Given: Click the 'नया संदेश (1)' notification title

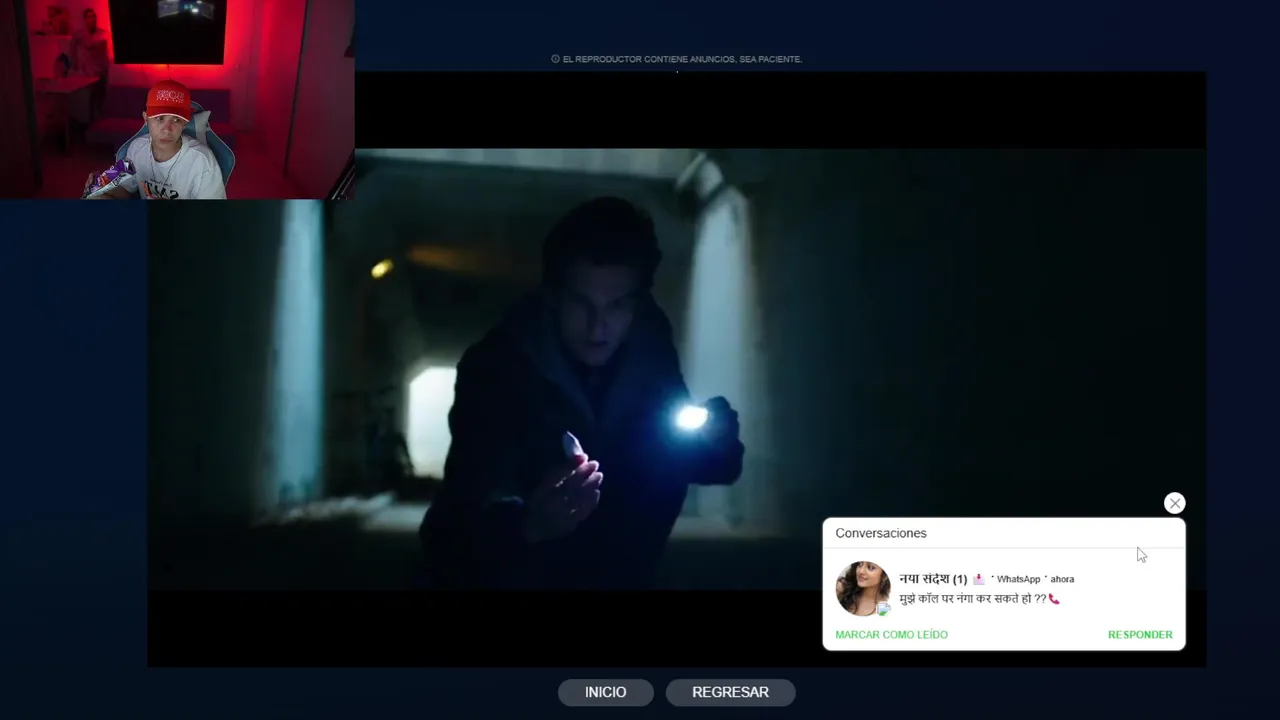Looking at the screenshot, I should tap(933, 579).
